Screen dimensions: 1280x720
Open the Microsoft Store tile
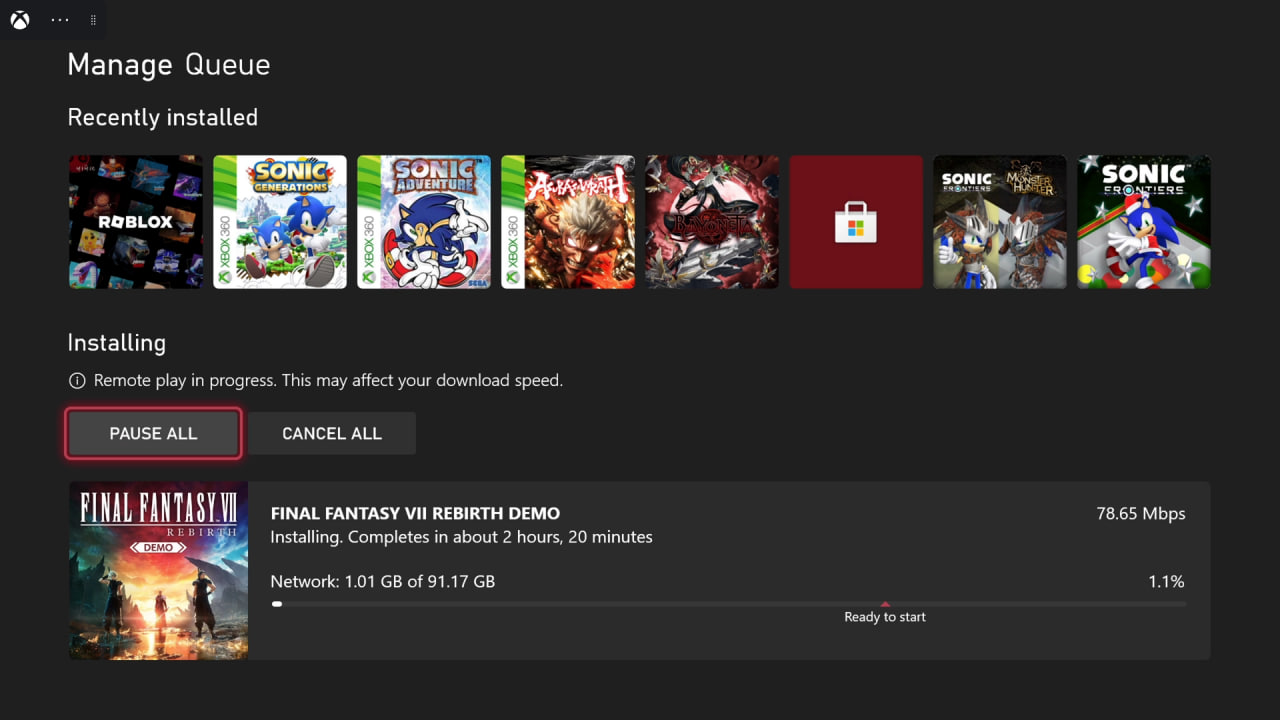click(x=856, y=222)
